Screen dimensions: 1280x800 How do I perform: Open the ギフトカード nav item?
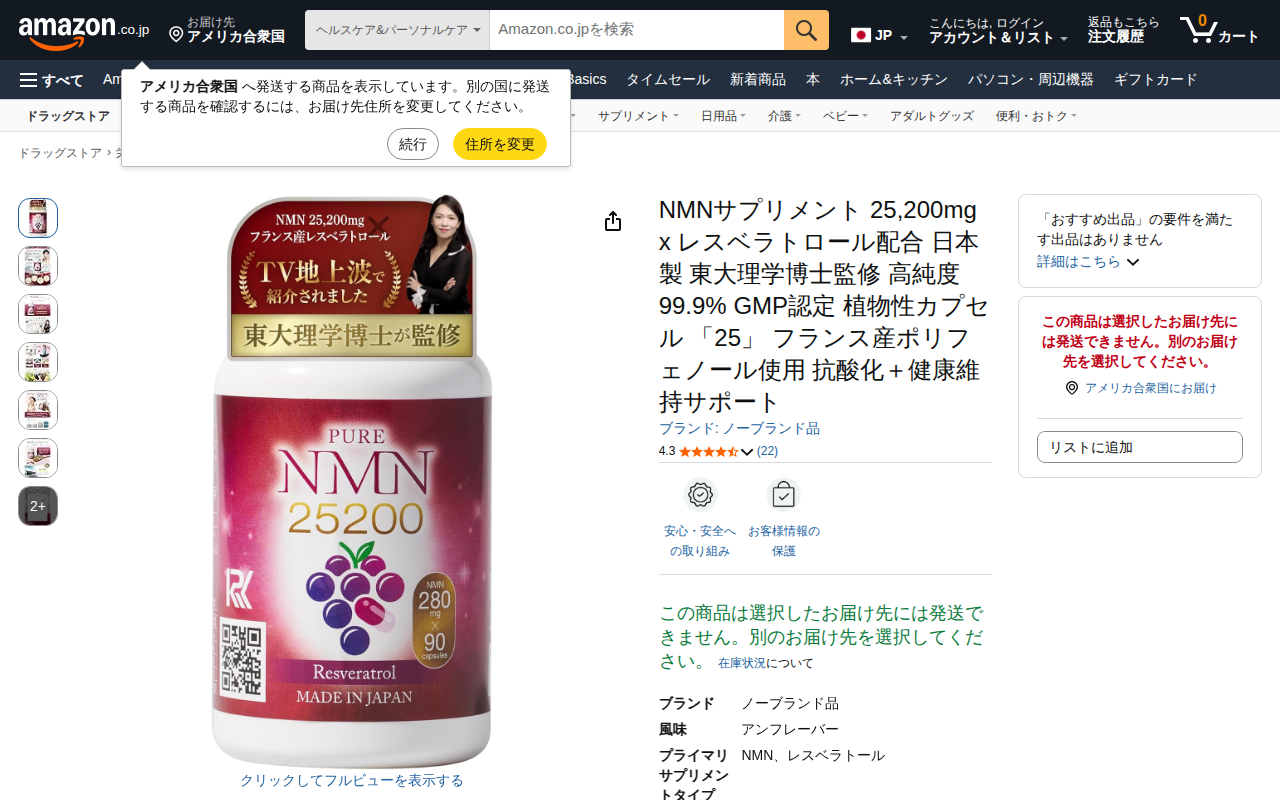coord(1155,80)
